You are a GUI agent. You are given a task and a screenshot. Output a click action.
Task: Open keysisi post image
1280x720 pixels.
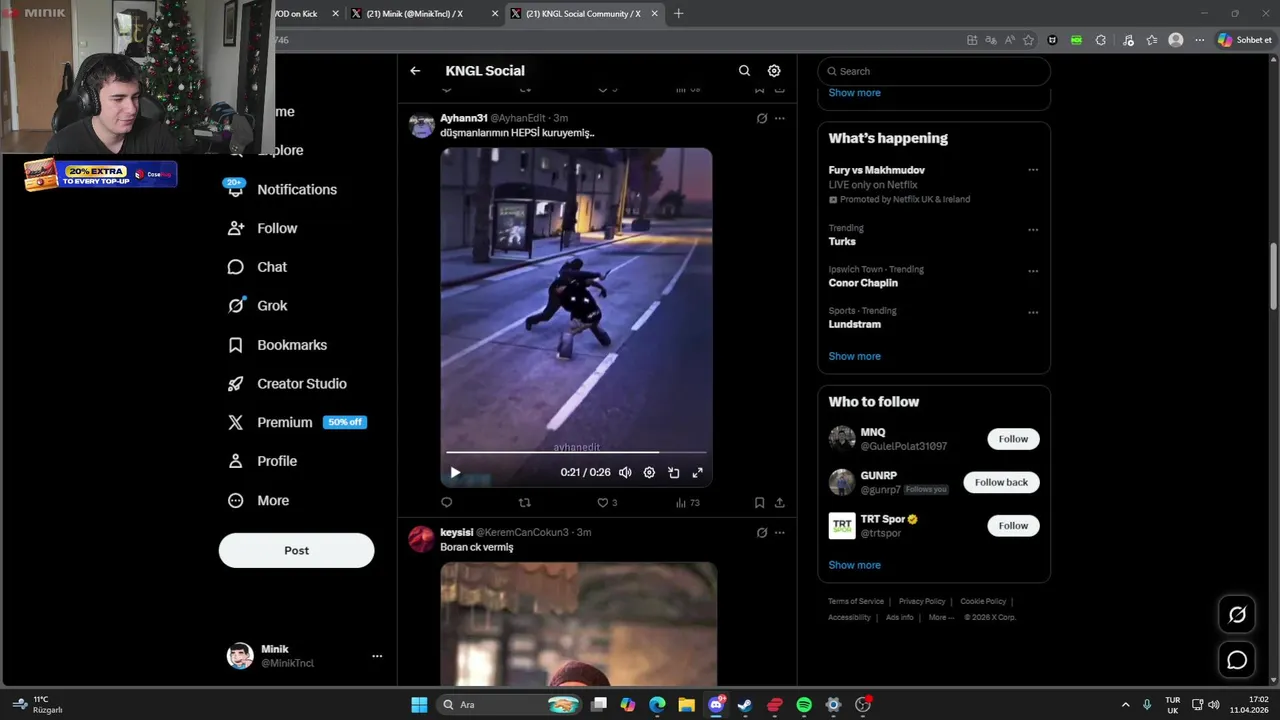pos(579,624)
